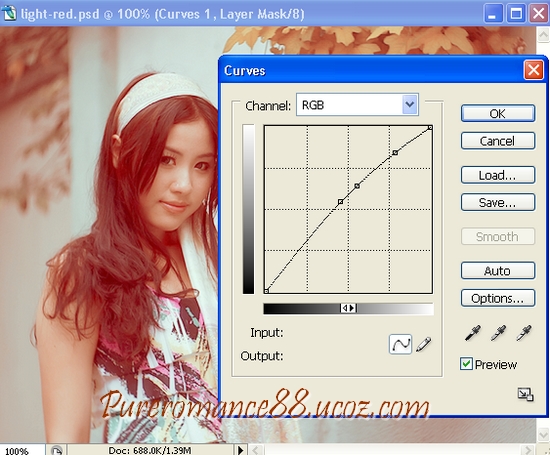This screenshot has height=455, width=550.
Task: Click the Doc: 688.0K/1.39M status text
Action: pos(149,450)
